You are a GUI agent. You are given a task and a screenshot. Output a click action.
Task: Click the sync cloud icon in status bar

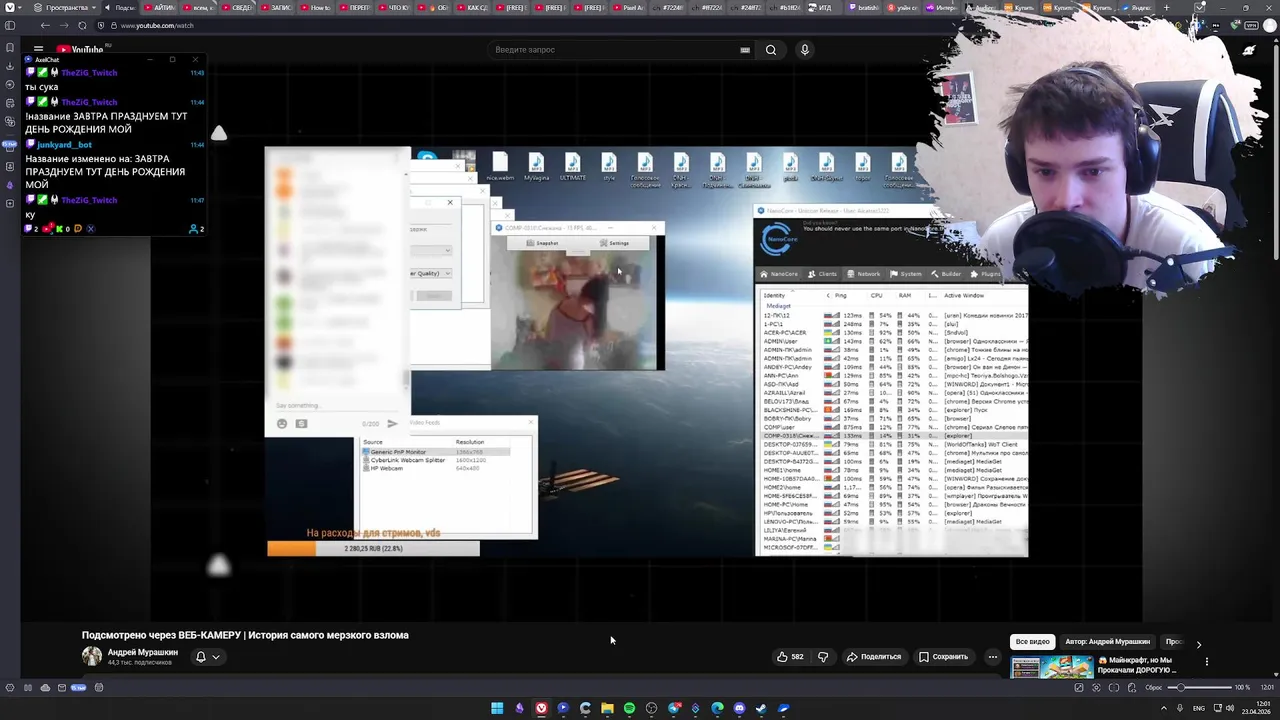click(44, 688)
